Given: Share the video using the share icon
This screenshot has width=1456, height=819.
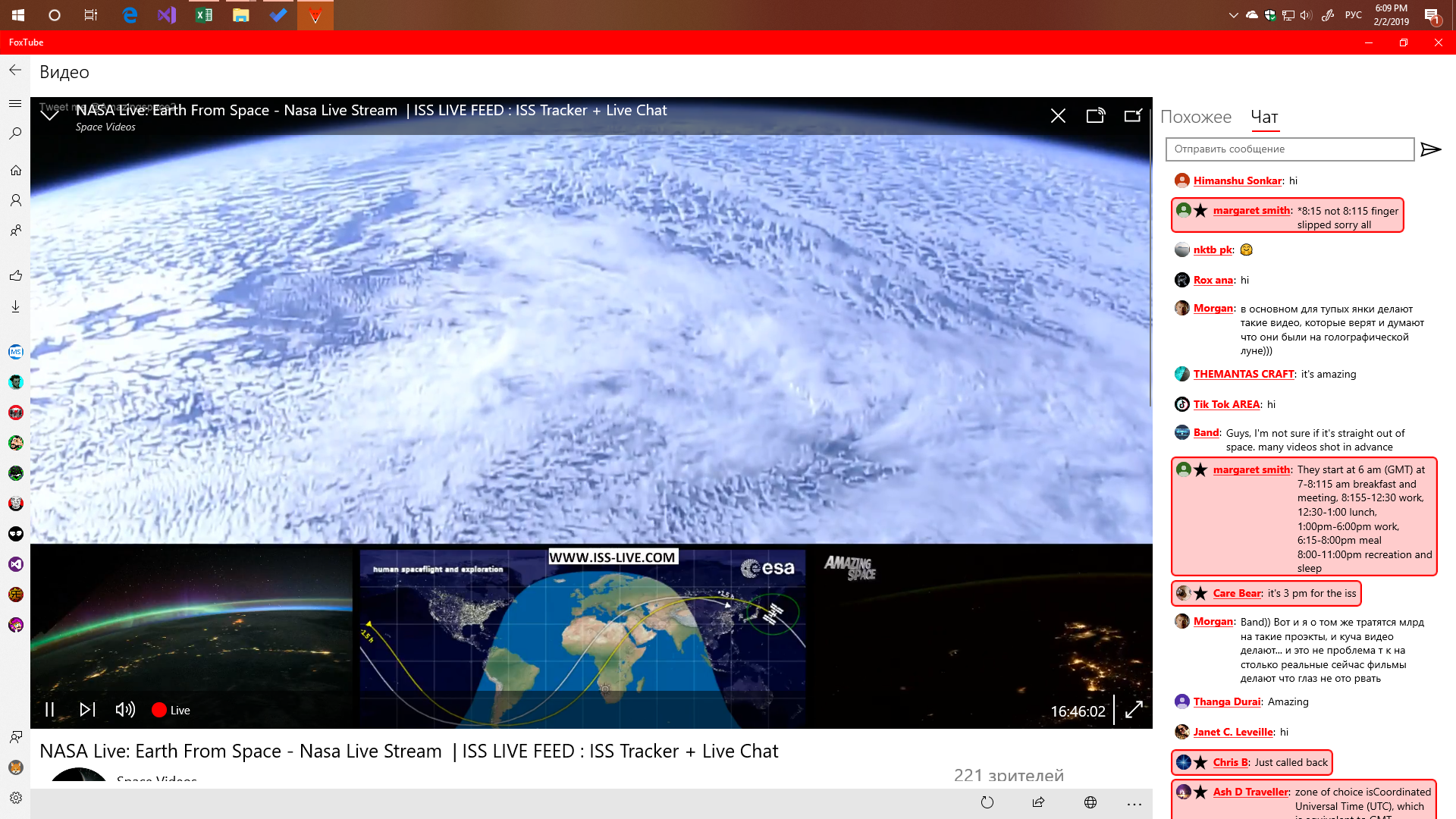Looking at the screenshot, I should (1039, 803).
